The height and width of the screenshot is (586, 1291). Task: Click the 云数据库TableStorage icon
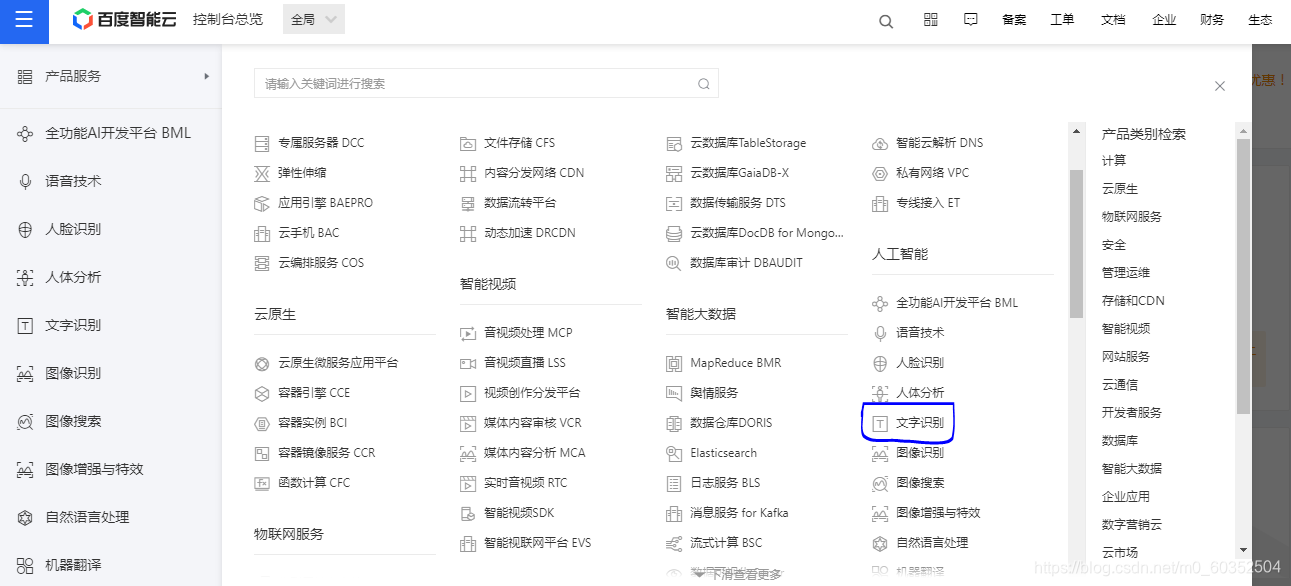pos(674,143)
